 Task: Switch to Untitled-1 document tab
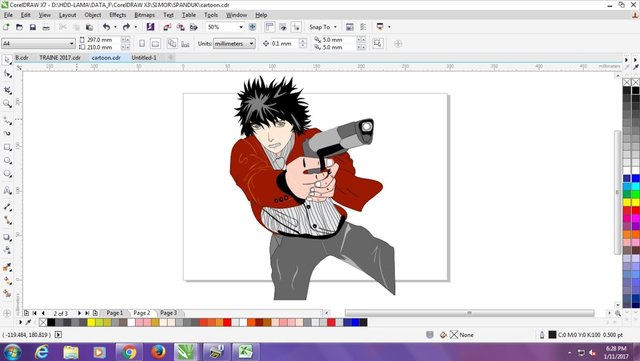144,58
